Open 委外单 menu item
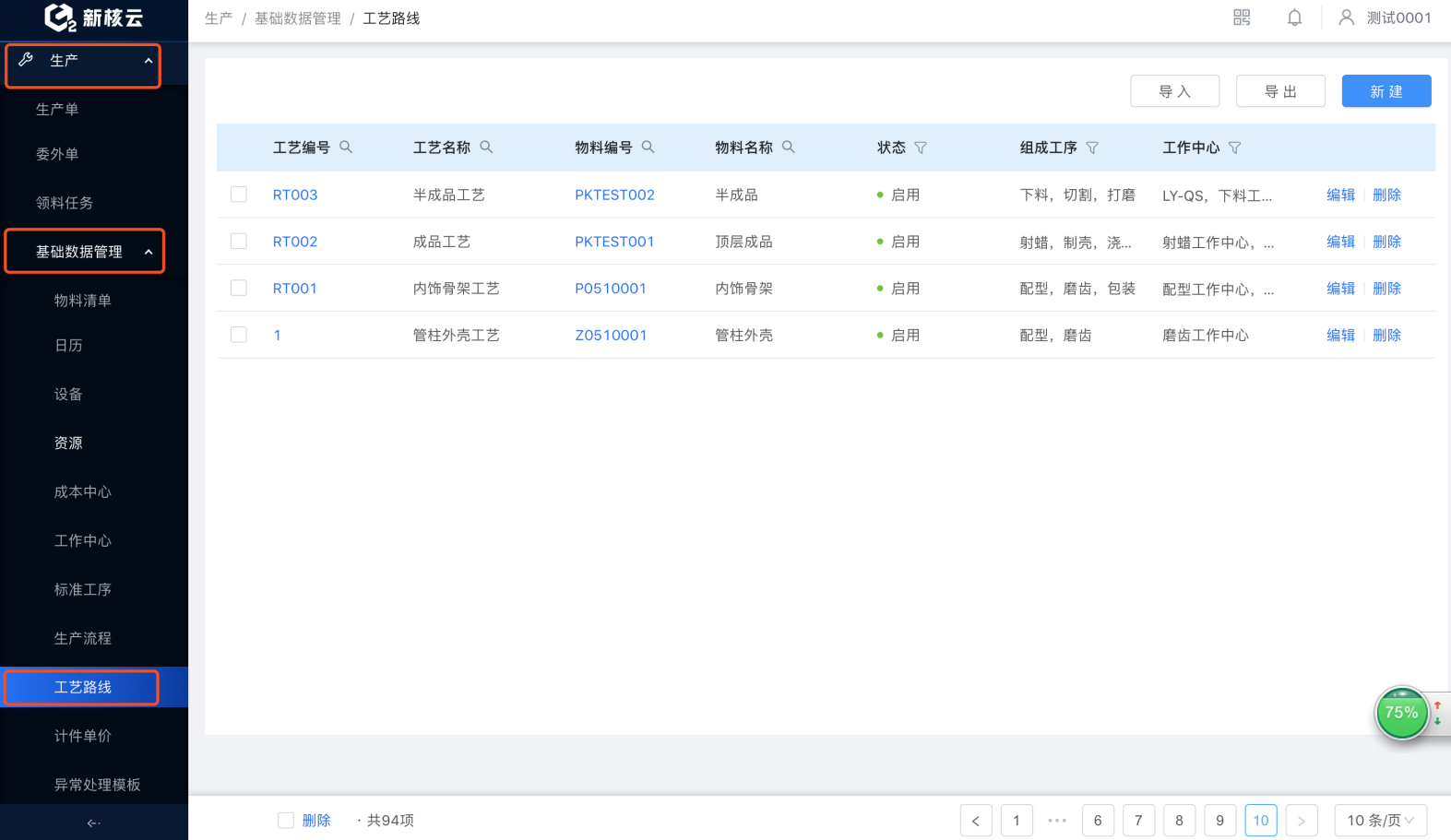The image size is (1451, 840). pyautogui.click(x=57, y=154)
